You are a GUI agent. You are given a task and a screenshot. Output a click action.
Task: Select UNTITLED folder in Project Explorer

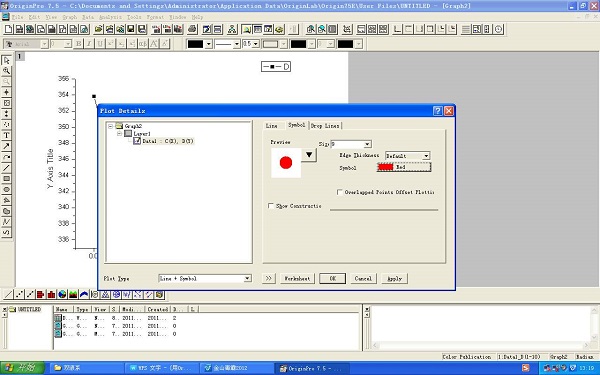tap(29, 309)
